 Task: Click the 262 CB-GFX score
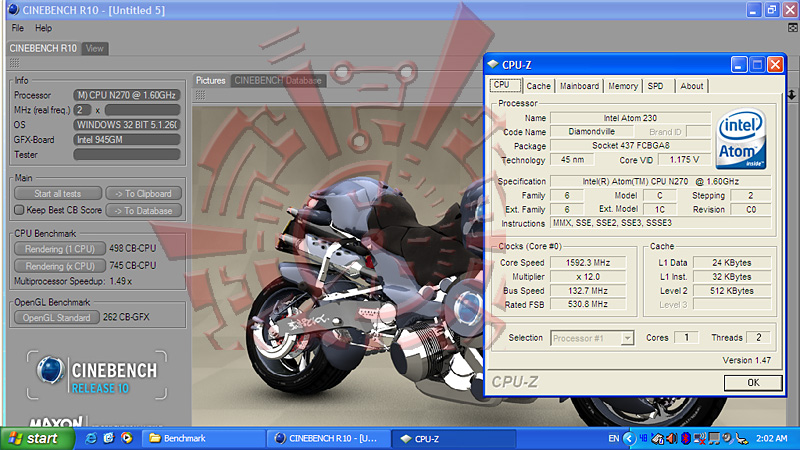[x=126, y=317]
